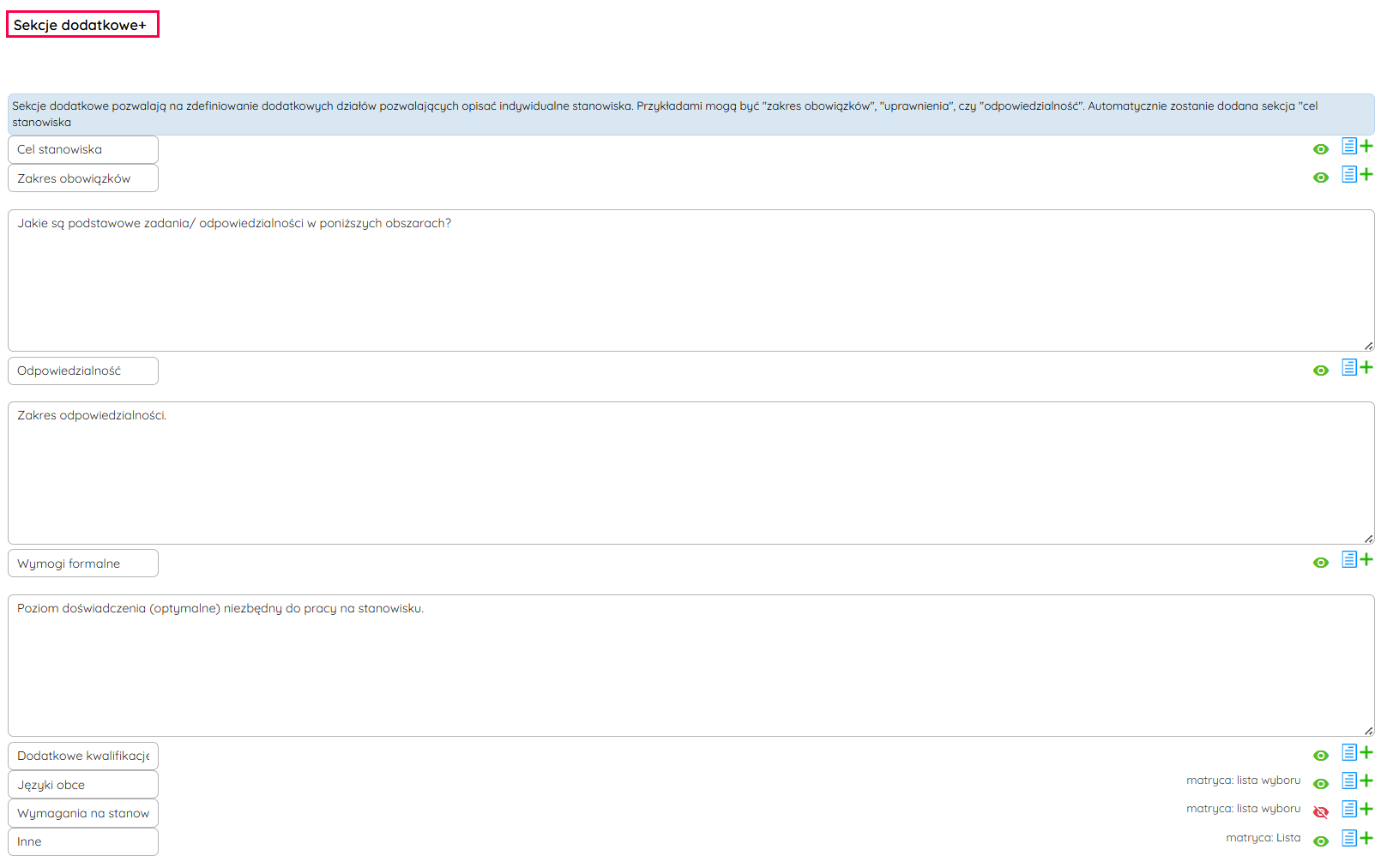Image resolution: width=1387 pixels, height=868 pixels.
Task: Click the document-plus icon for Dodatkowe kwalifikacje
Action: pos(1356,753)
